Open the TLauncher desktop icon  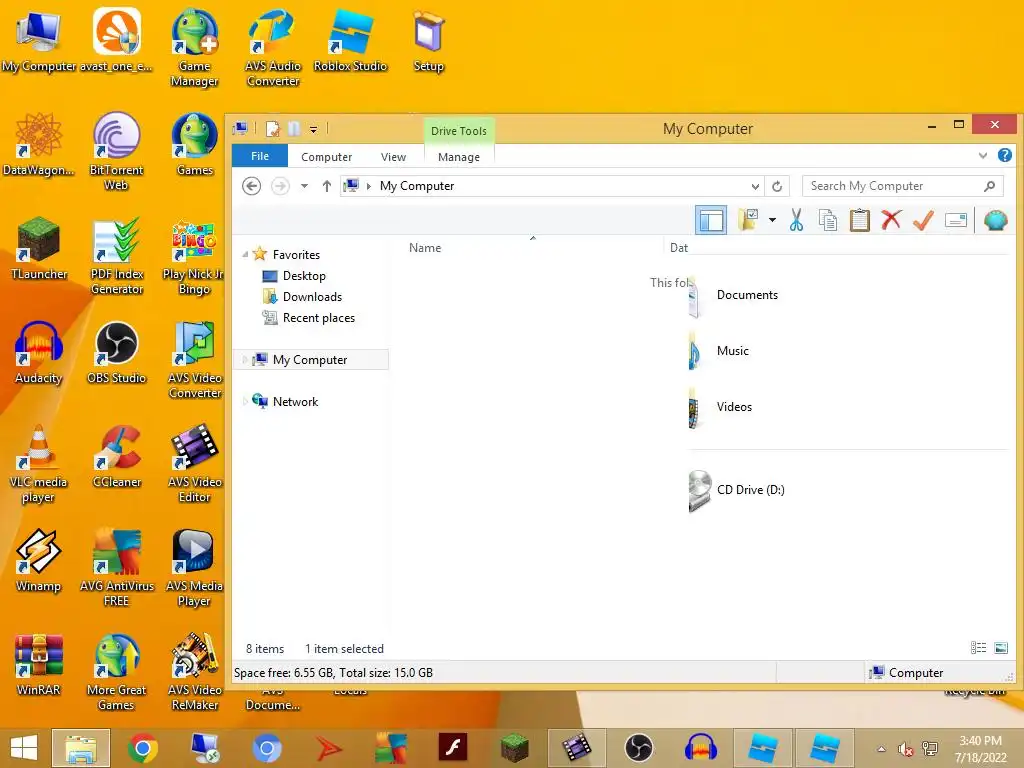click(39, 248)
